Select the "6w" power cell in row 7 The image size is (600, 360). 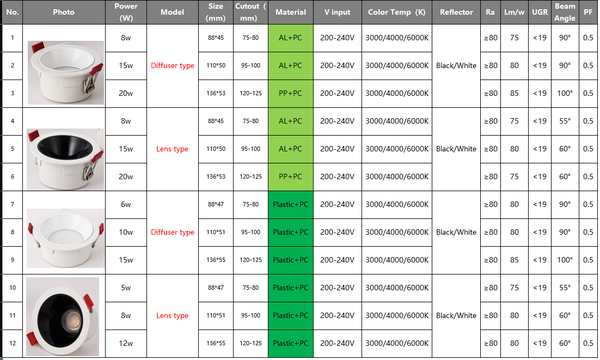[x=126, y=205]
